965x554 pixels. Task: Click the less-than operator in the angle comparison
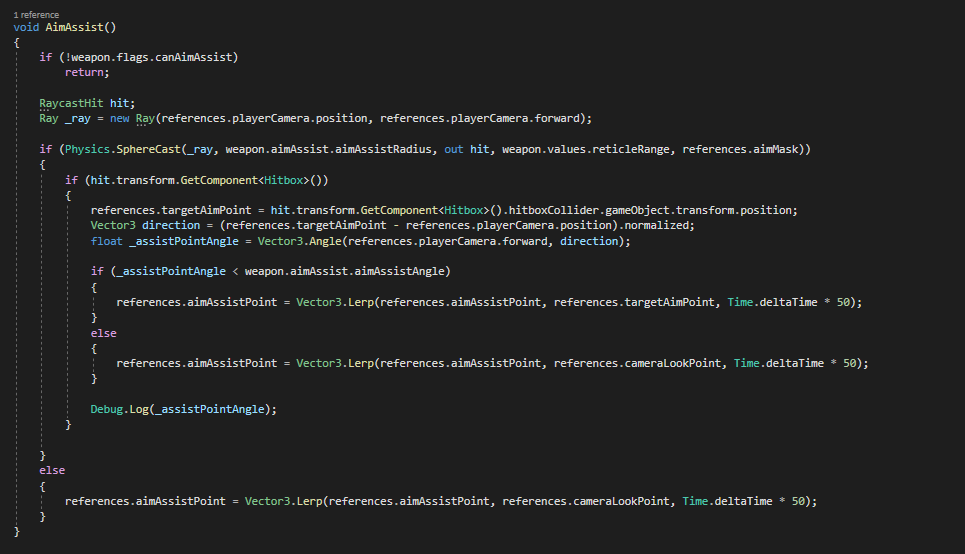pyautogui.click(x=235, y=271)
